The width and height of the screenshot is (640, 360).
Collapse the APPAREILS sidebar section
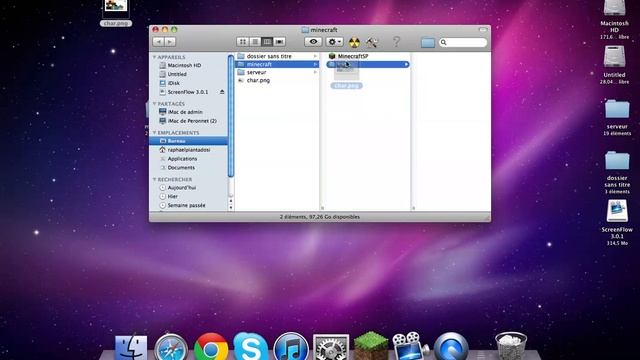pyautogui.click(x=155, y=57)
